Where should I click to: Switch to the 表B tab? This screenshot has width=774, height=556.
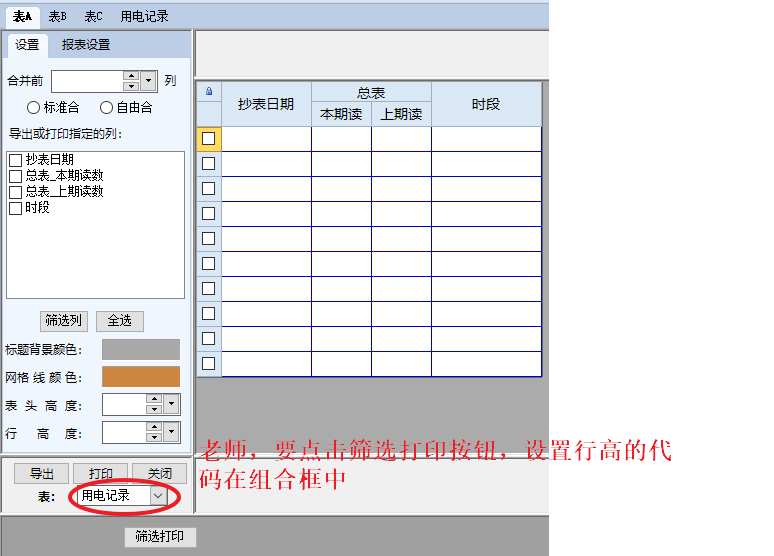[57, 17]
